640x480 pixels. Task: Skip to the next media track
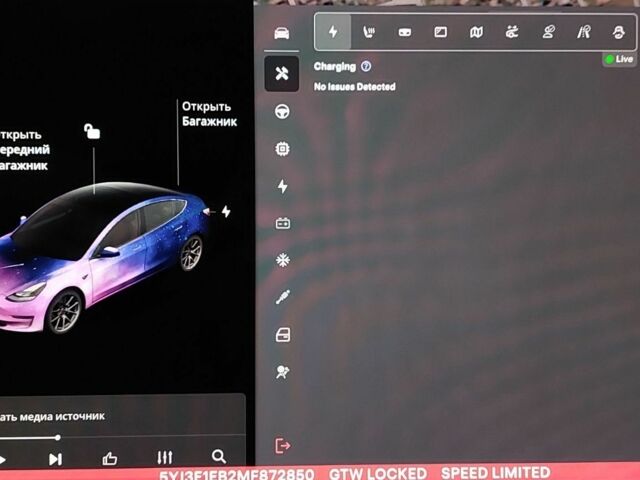point(55,459)
